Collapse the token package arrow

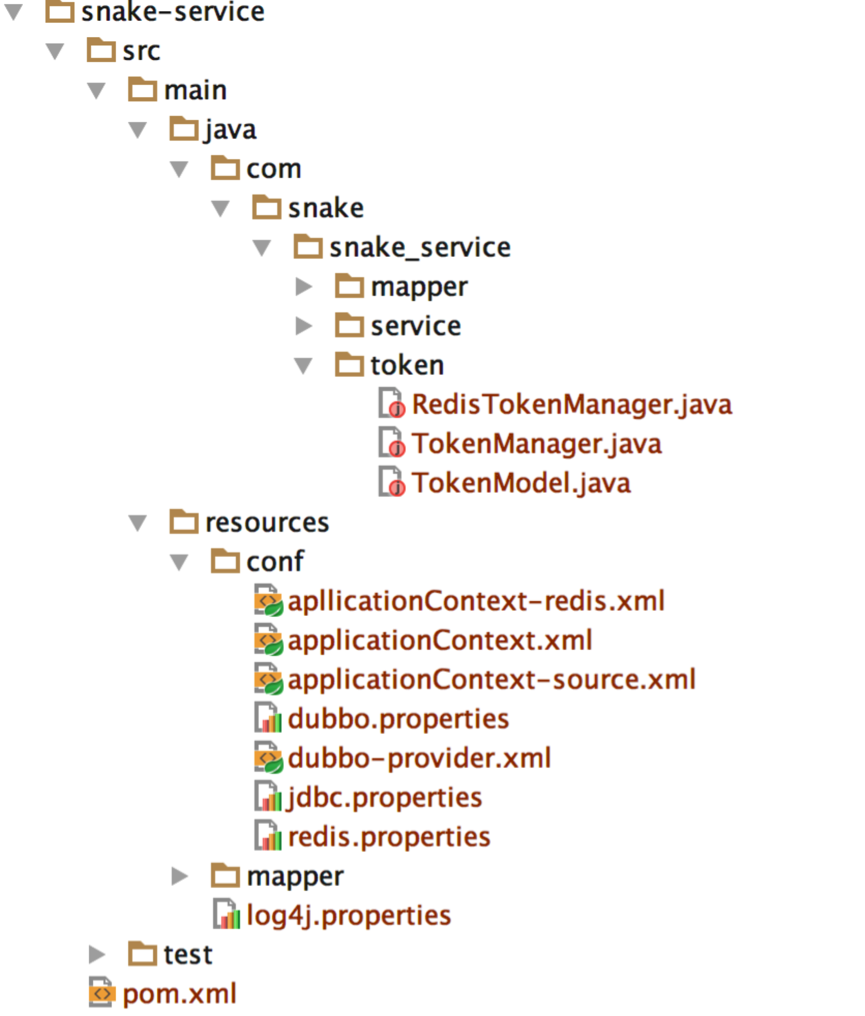click(x=304, y=366)
